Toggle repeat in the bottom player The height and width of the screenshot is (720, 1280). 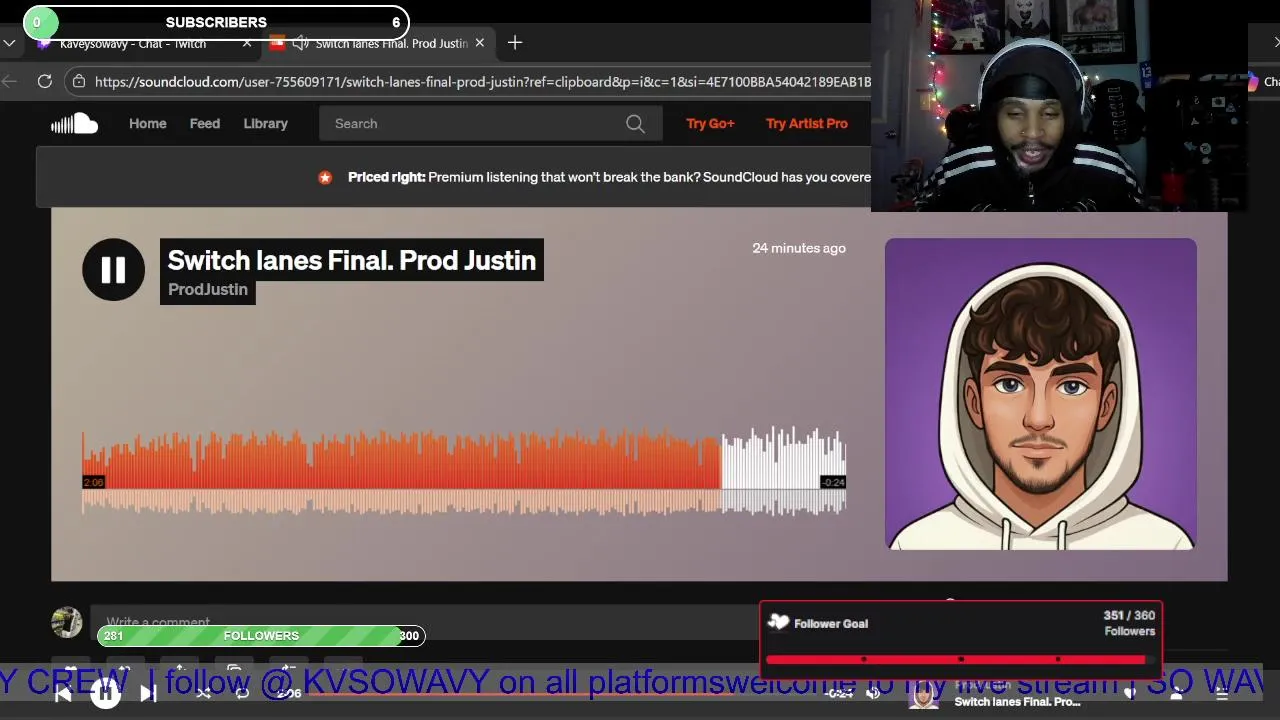[x=242, y=693]
